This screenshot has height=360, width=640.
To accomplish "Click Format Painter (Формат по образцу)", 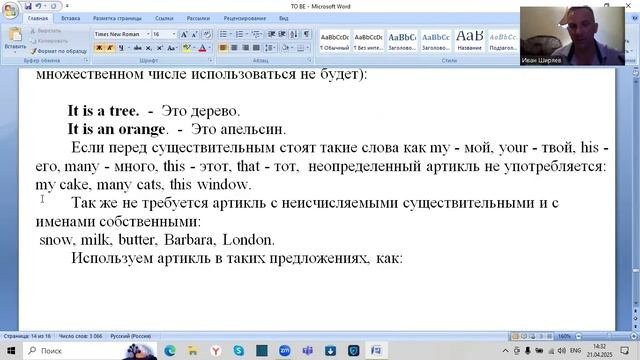I will [59, 51].
